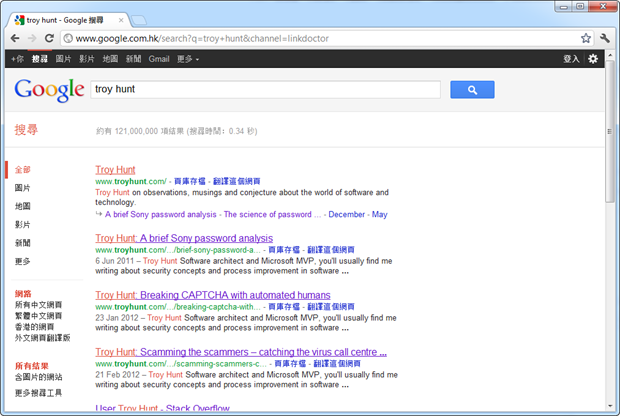Open Gmail from the top bar
Screen dimensions: 620x416
[x=159, y=59]
